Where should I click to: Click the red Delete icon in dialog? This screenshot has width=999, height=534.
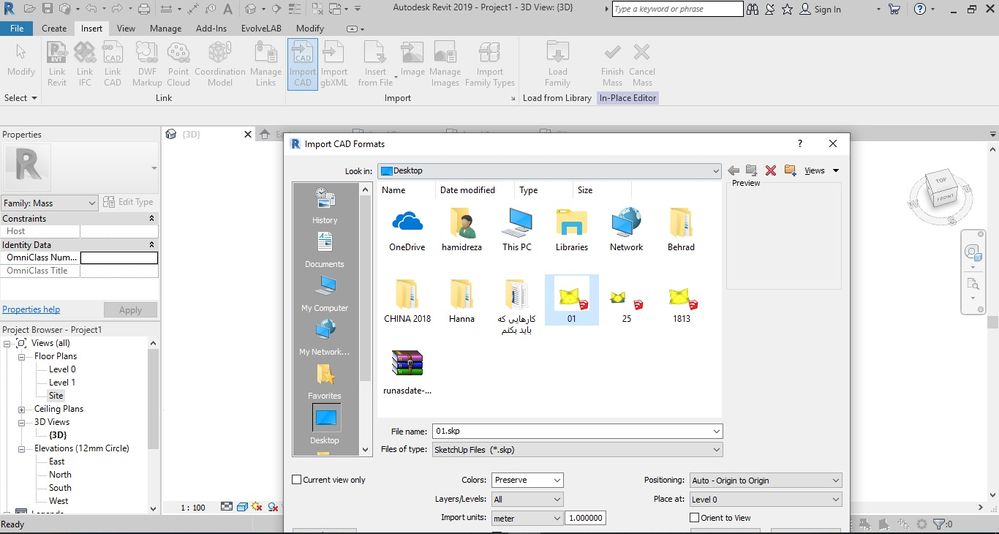[770, 170]
